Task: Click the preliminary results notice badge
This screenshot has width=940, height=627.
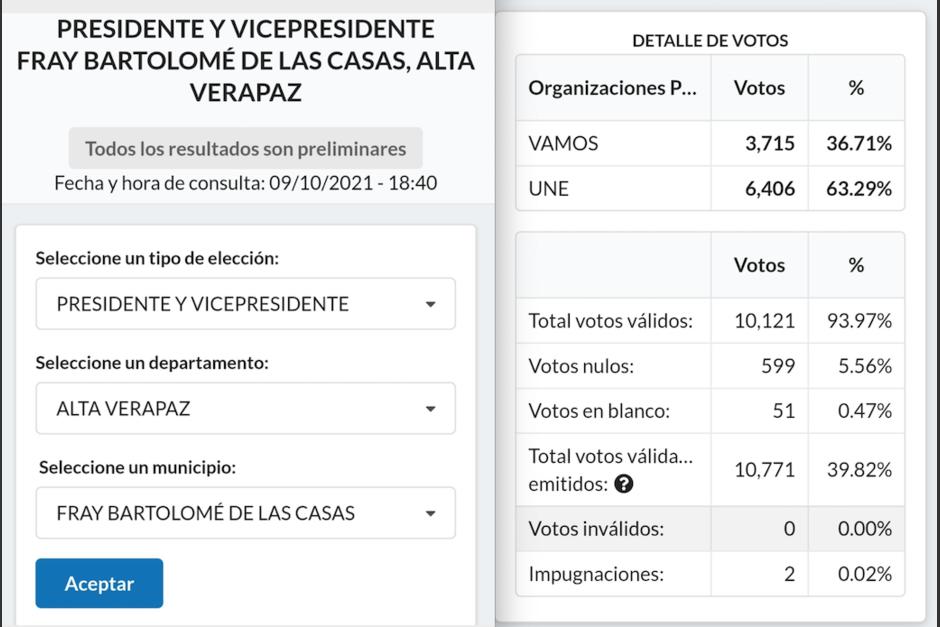Action: [248, 148]
